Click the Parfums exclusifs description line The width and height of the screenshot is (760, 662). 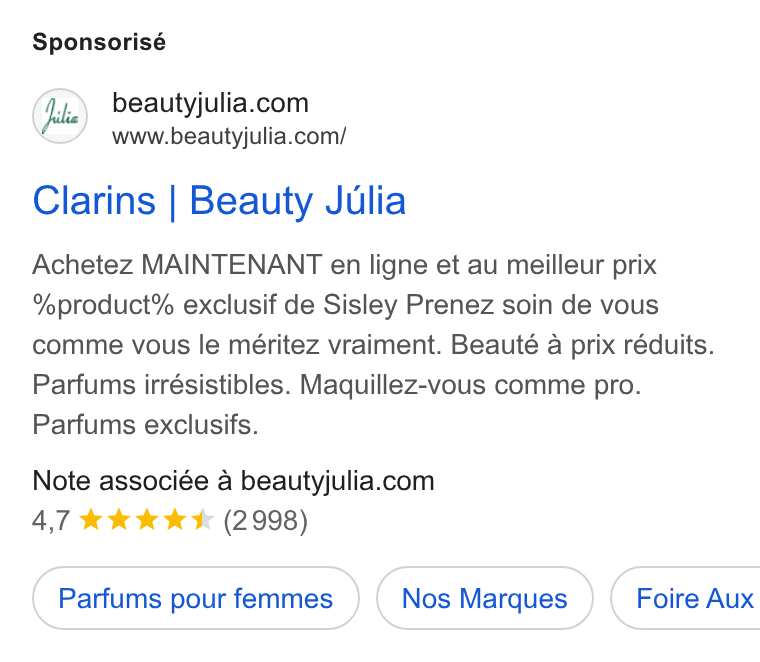click(145, 425)
